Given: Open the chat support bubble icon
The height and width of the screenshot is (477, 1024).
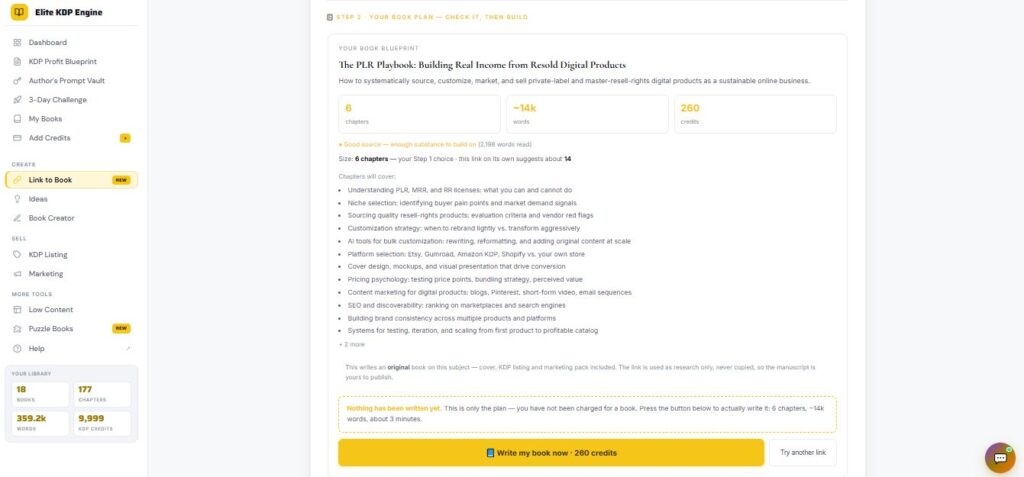Looking at the screenshot, I should (x=1000, y=457).
